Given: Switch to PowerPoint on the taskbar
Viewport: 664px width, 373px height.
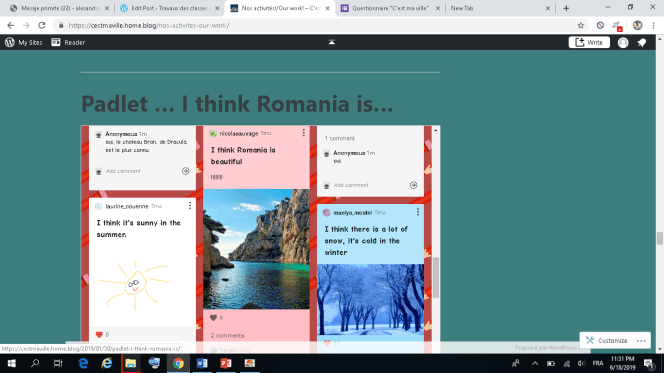Looking at the screenshot, I should click(x=226, y=363).
